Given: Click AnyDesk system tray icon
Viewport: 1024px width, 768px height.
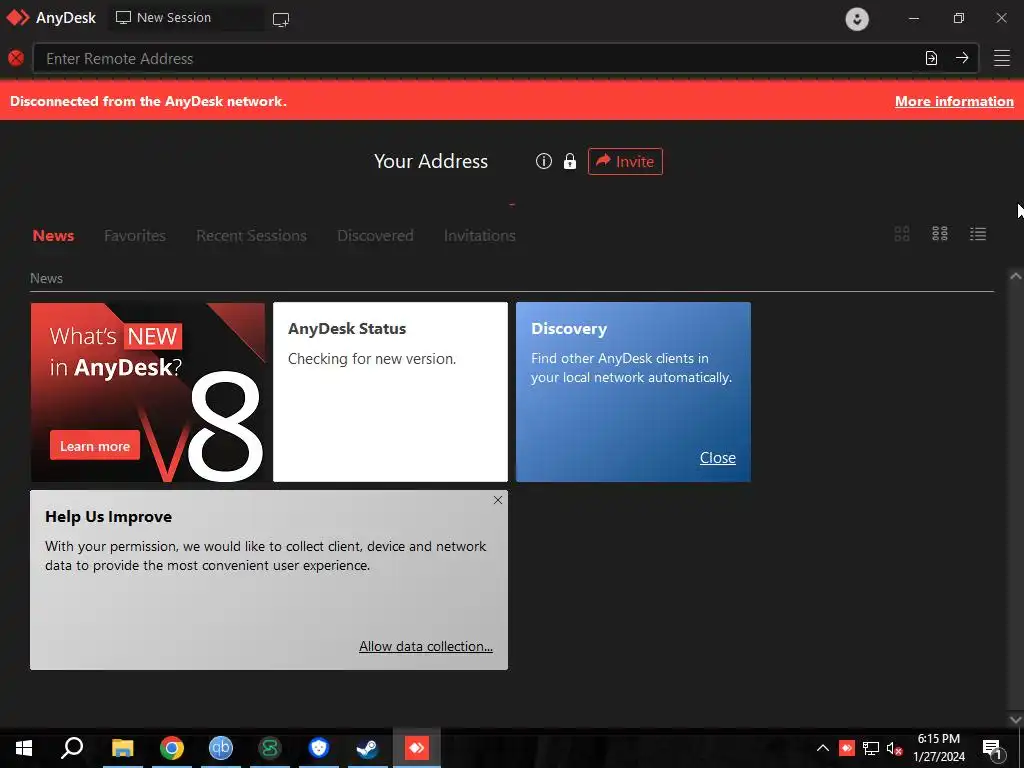Looking at the screenshot, I should click(x=846, y=748).
